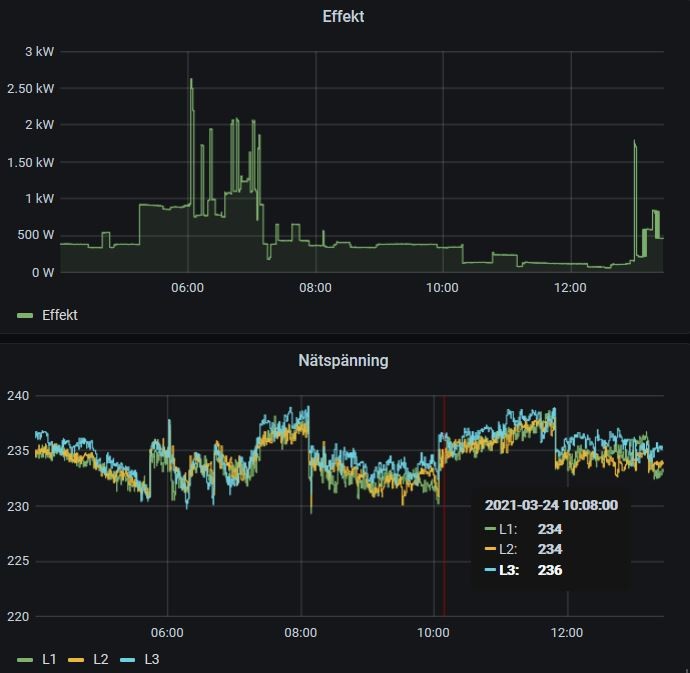Screen dimensions: 690x673
Task: Open the Nätspänning panel title menu
Action: click(x=344, y=360)
